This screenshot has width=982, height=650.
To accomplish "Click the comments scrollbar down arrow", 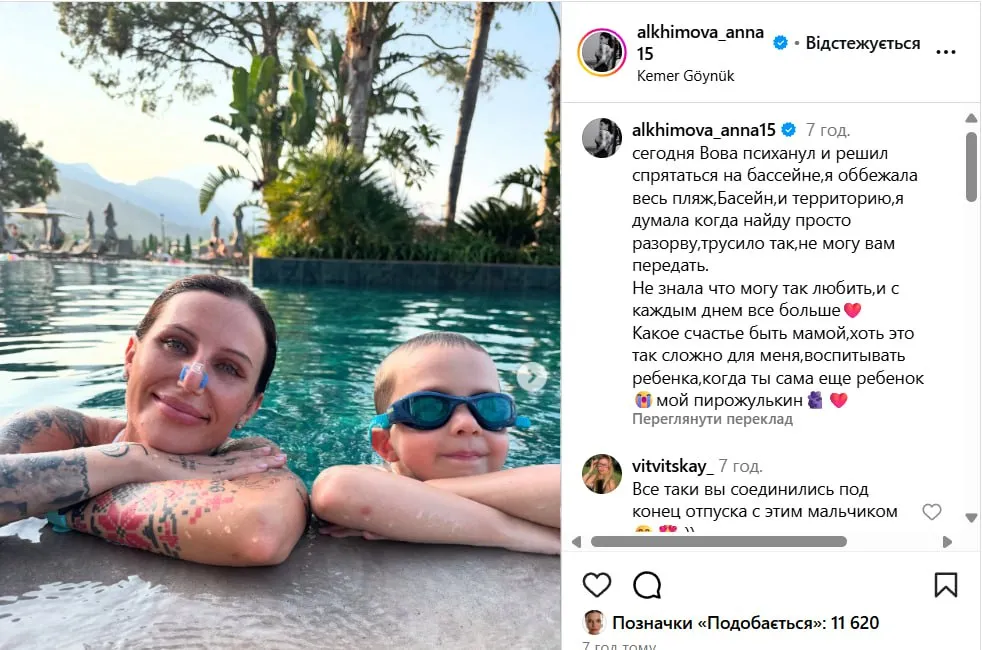I will pyautogui.click(x=971, y=518).
